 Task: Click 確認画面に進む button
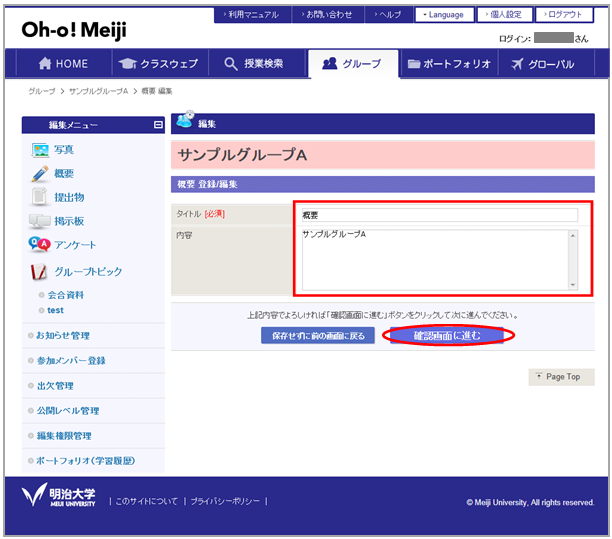coord(447,336)
